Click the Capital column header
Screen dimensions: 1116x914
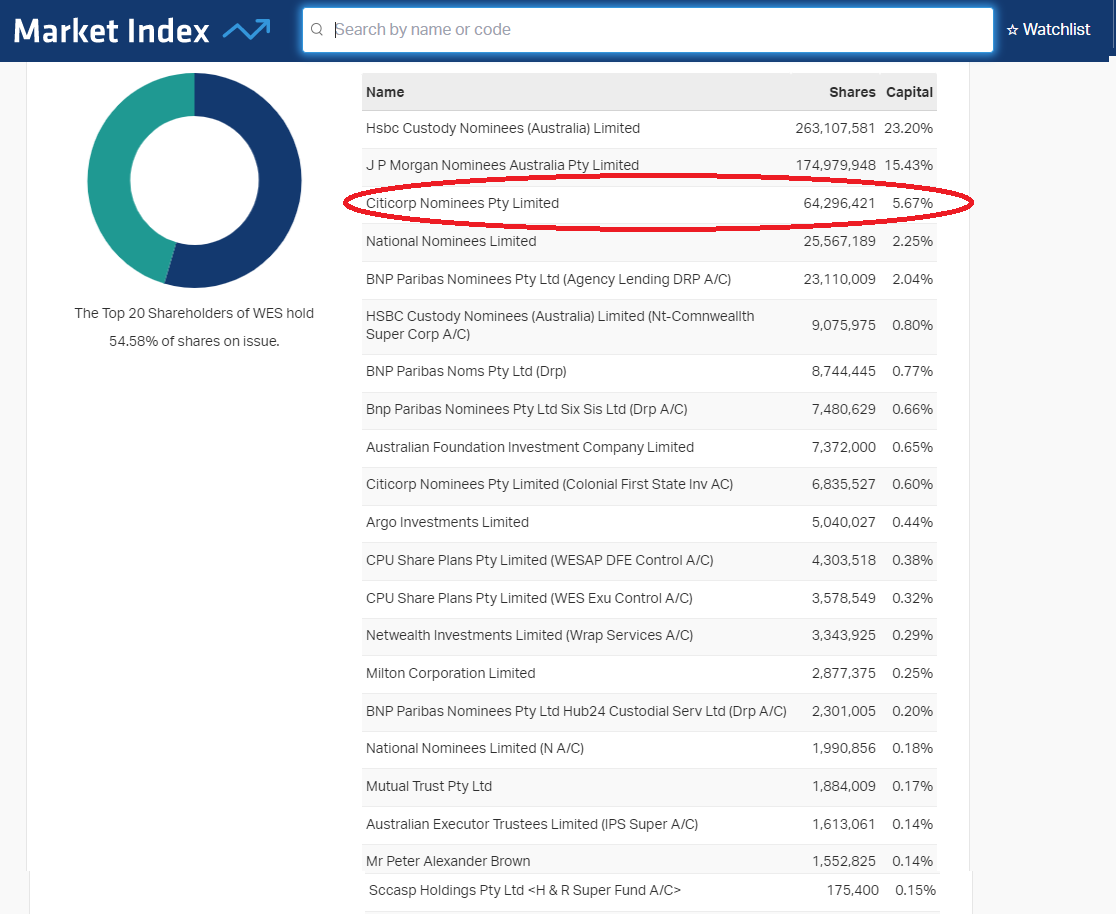(x=909, y=92)
